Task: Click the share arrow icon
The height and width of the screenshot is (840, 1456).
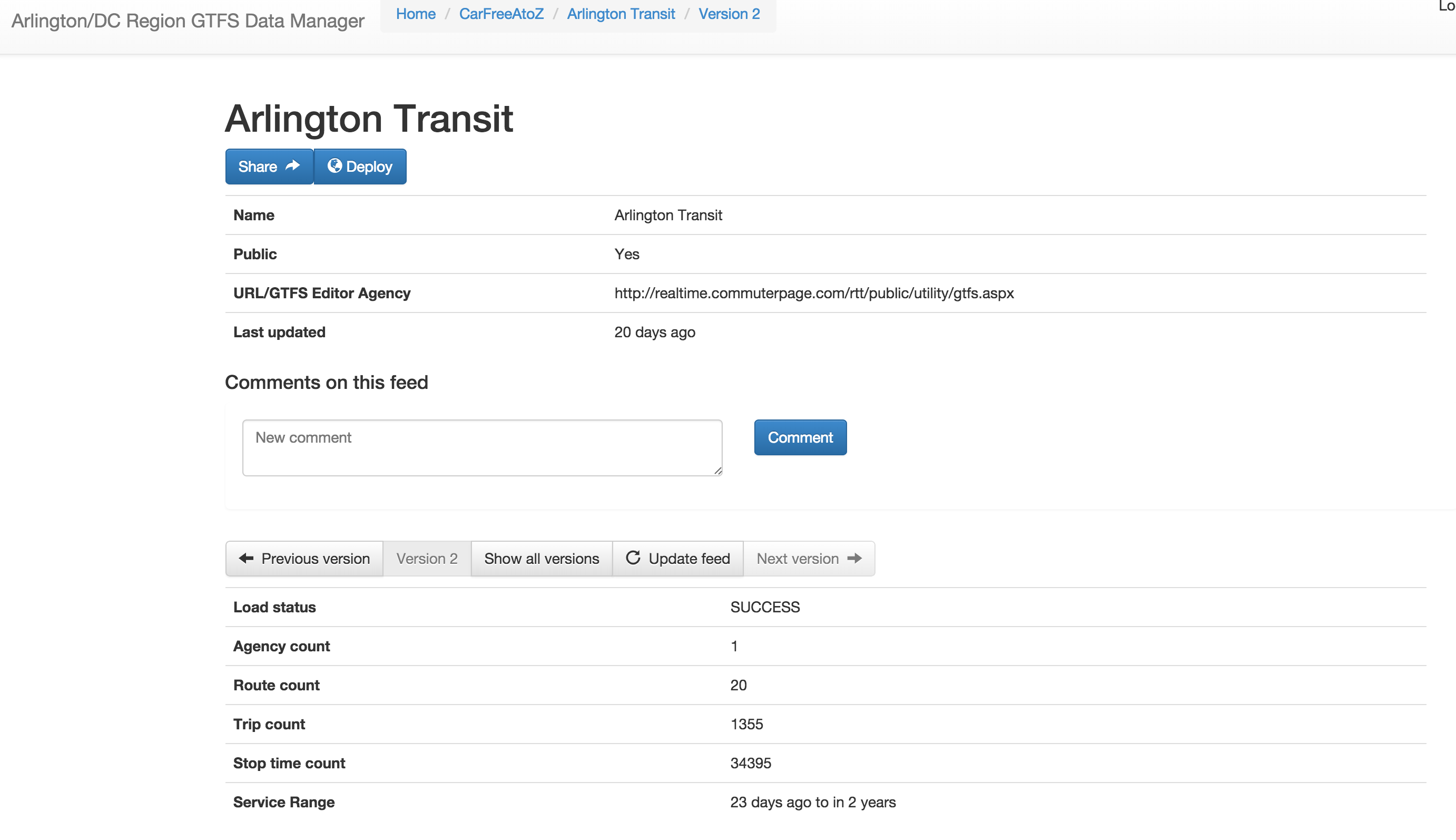Action: point(293,165)
